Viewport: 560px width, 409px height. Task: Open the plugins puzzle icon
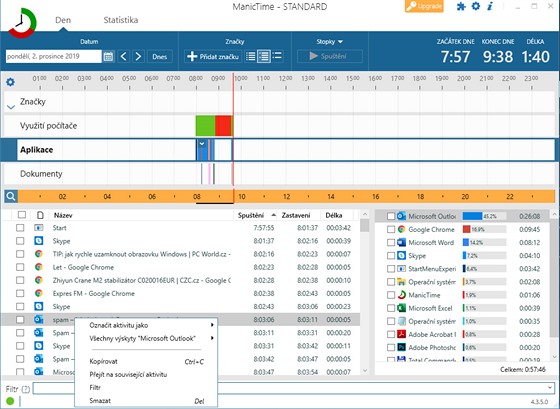tap(461, 6)
